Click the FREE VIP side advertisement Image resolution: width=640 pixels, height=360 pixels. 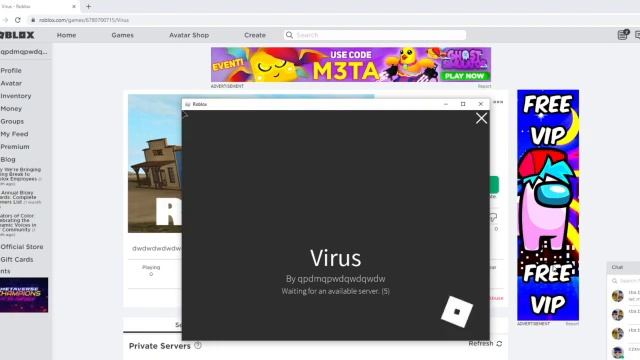[548, 205]
